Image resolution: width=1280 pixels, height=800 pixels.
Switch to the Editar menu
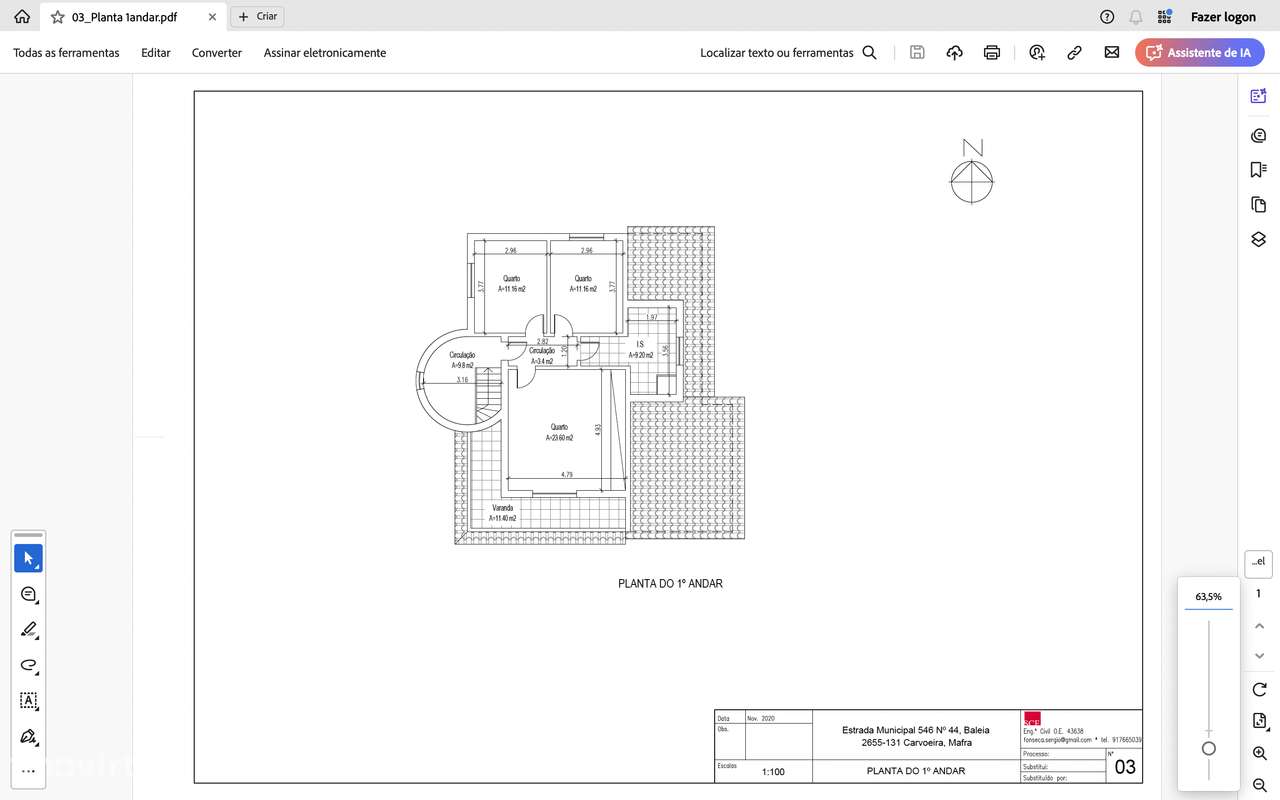(x=155, y=52)
